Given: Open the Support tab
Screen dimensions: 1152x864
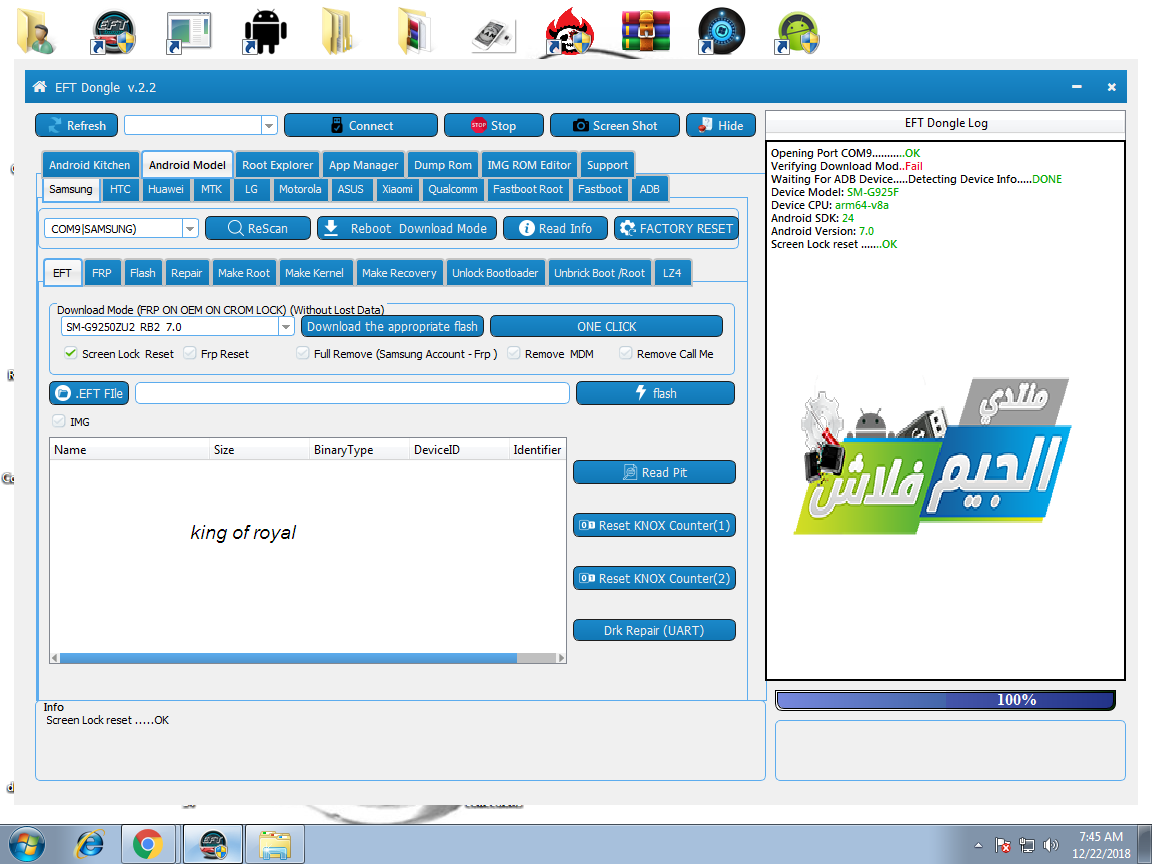Looking at the screenshot, I should pos(607,165).
